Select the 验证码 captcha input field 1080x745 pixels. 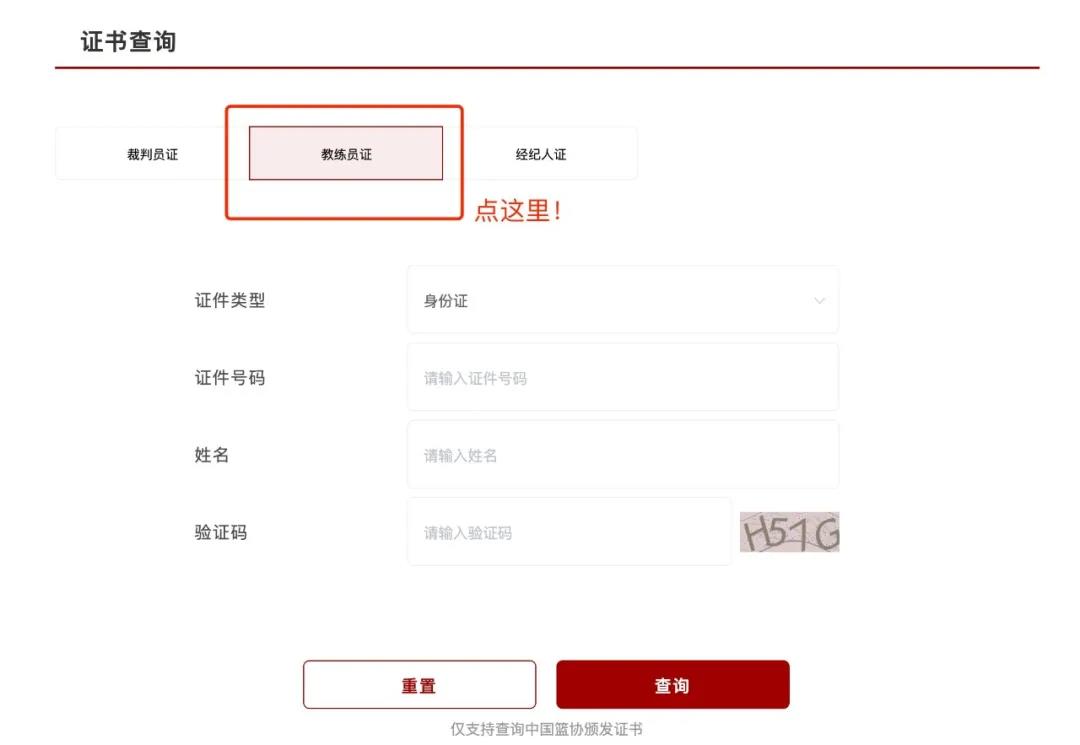(x=570, y=531)
